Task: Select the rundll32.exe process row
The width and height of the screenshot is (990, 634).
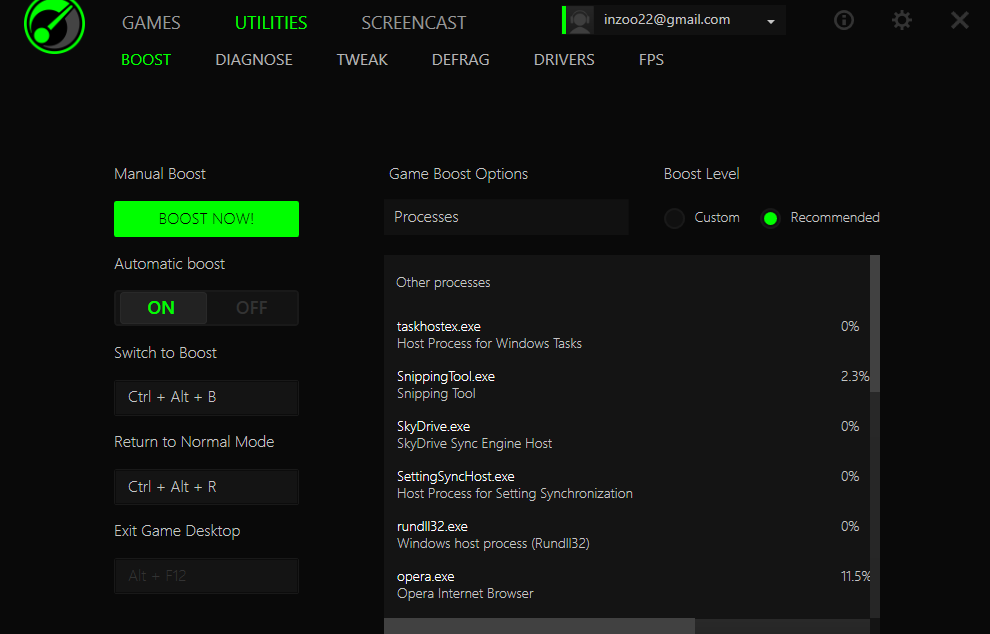Action: coord(627,534)
